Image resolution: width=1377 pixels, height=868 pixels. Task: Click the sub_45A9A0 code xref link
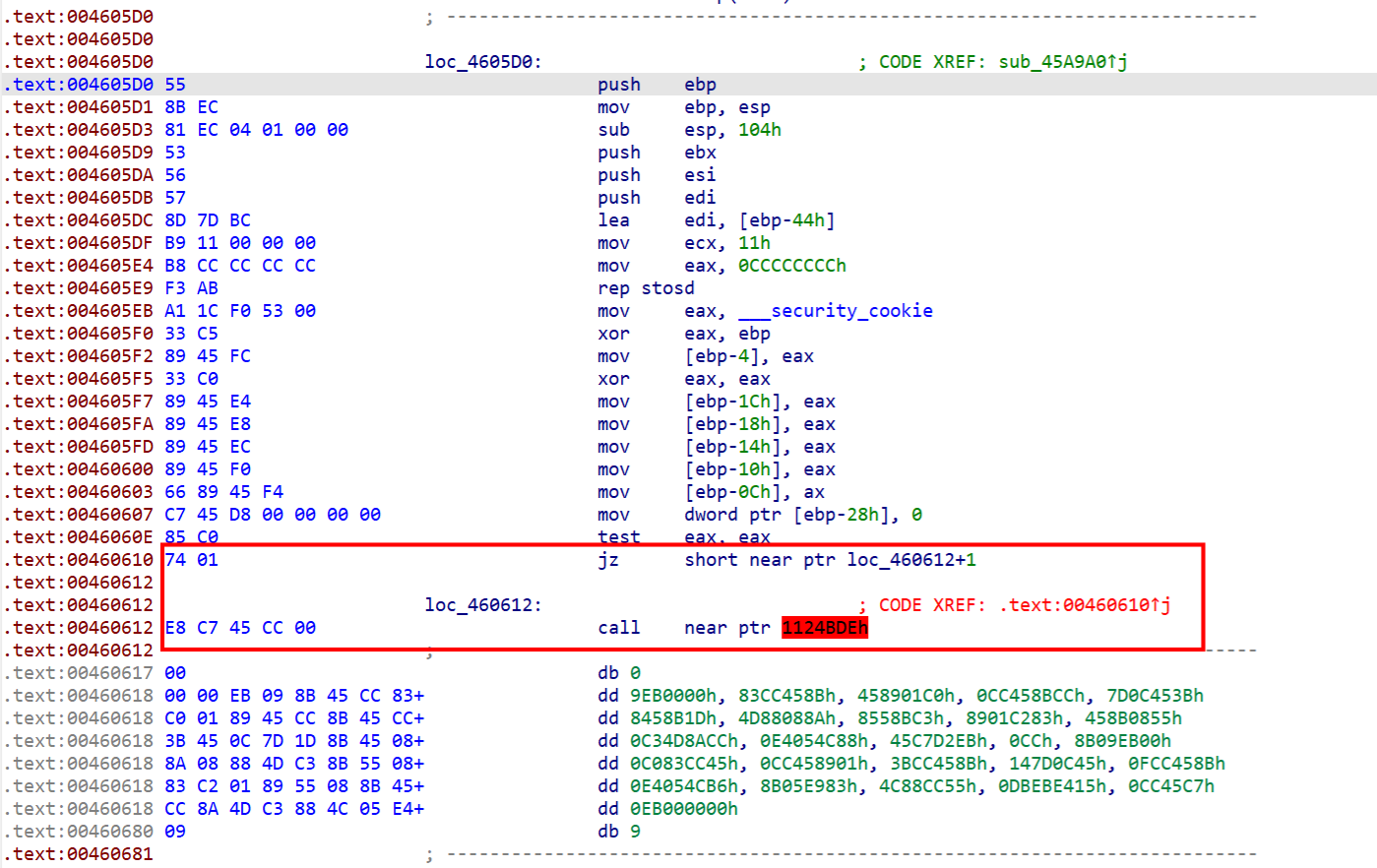point(1063,62)
